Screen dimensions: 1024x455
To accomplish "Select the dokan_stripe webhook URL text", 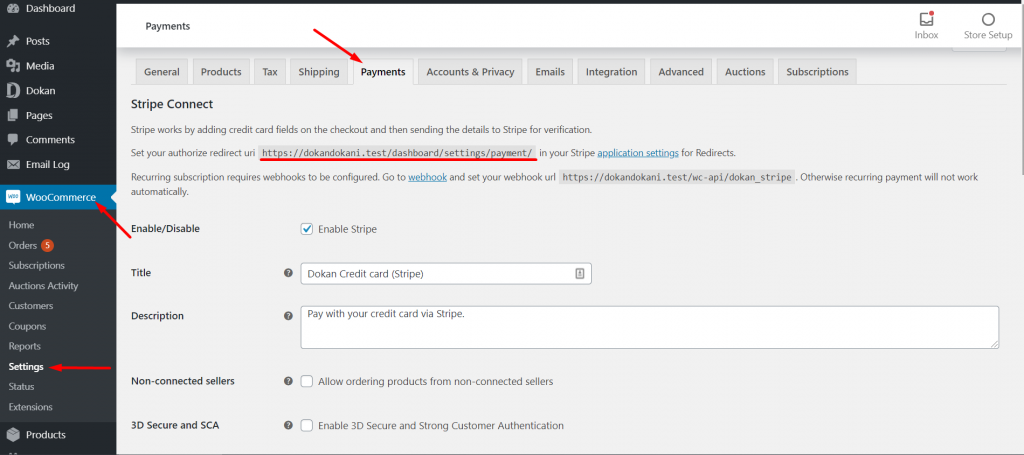I will tap(677, 177).
